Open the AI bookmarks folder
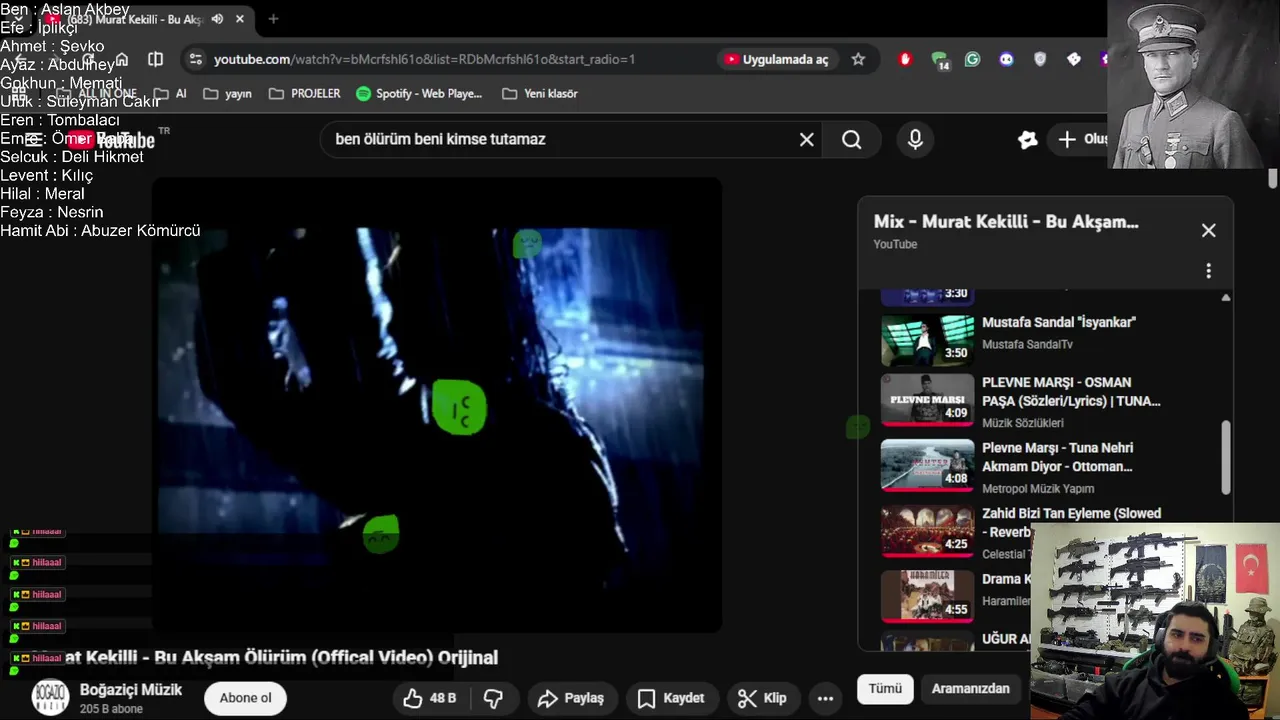This screenshot has height=720, width=1280. click(x=170, y=93)
